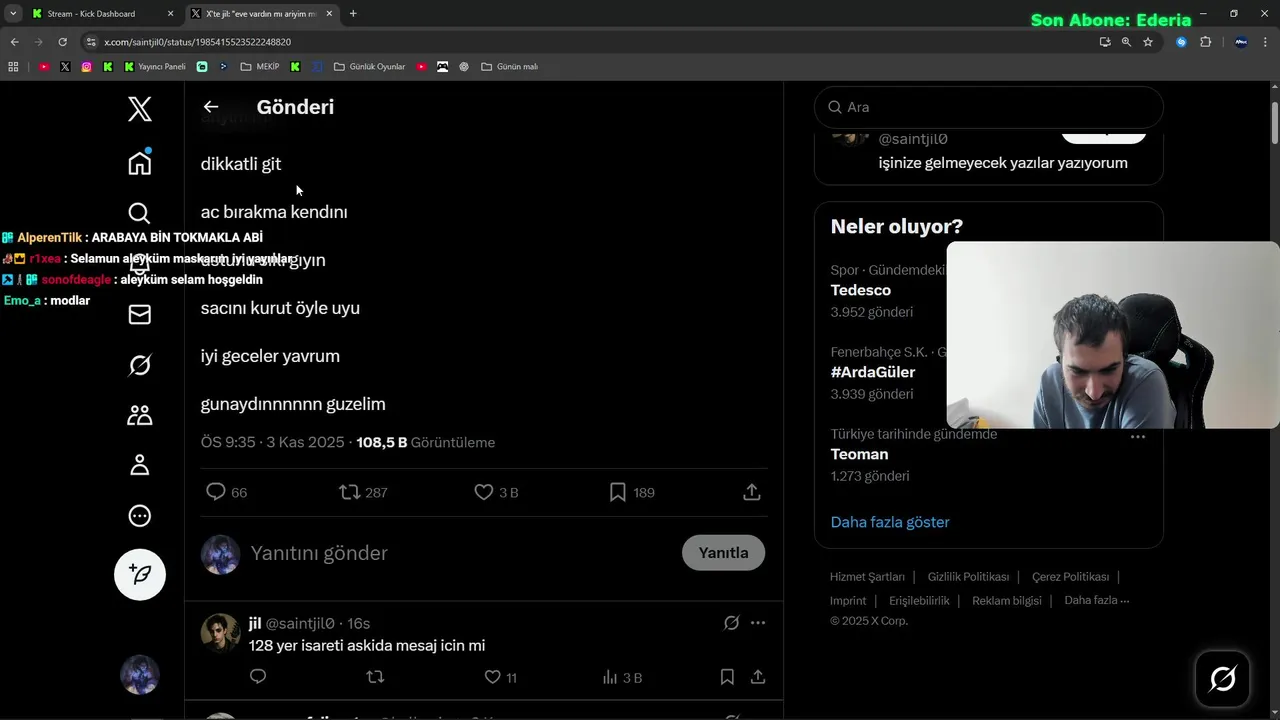
Task: Share the main post via share icon
Action: (752, 492)
